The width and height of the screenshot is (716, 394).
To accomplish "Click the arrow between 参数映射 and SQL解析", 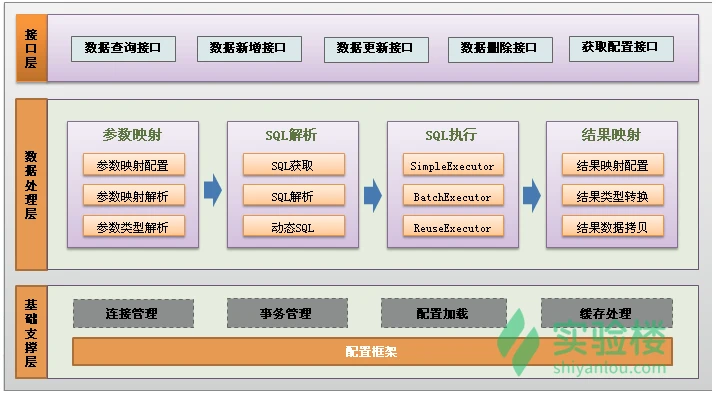I will [213, 190].
